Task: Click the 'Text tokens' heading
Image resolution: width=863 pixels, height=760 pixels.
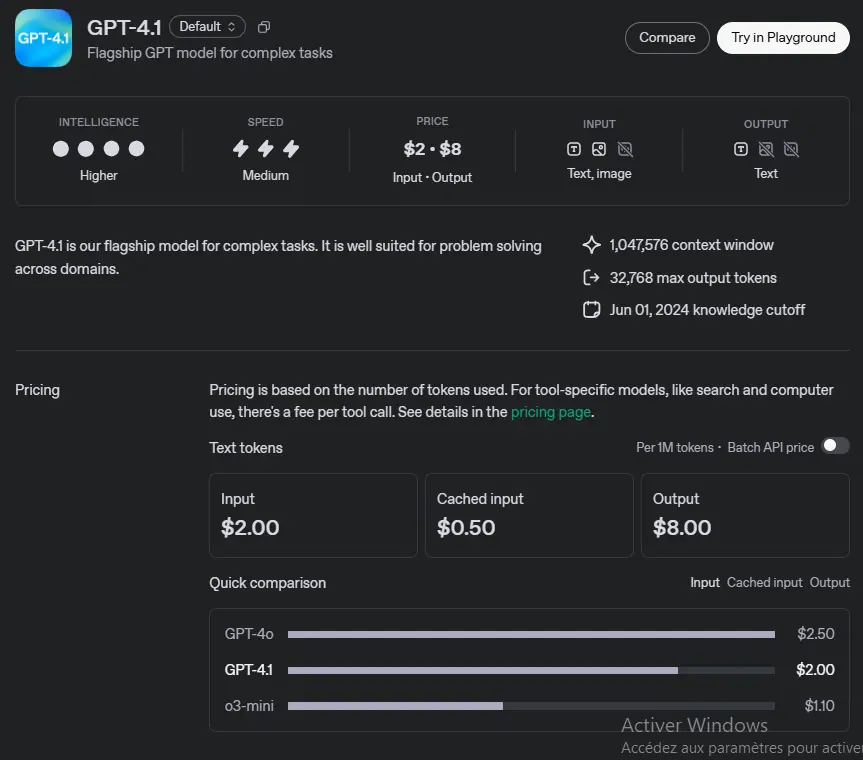Action: (x=246, y=448)
